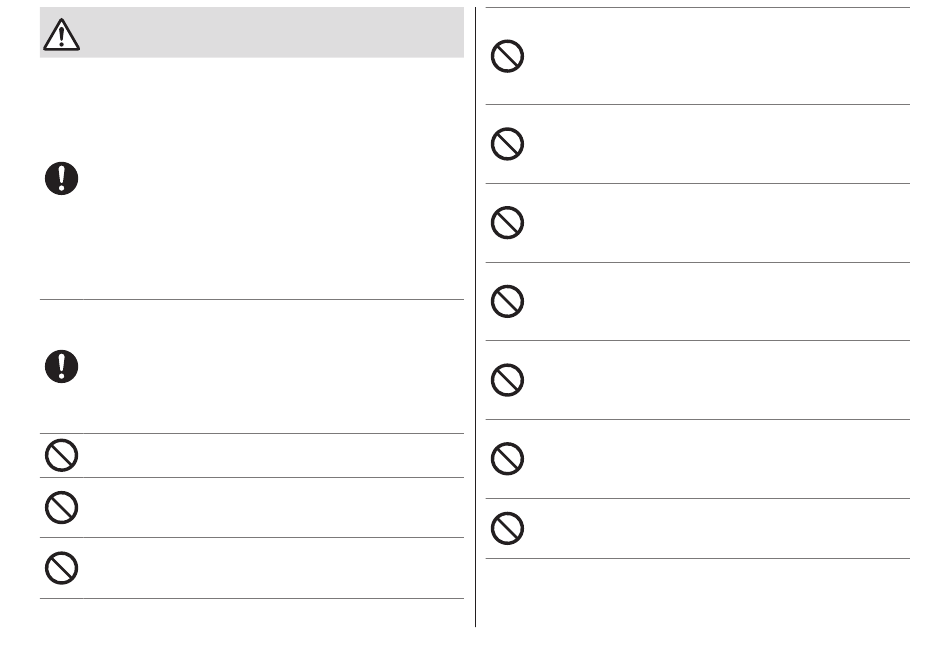Click the warning triangle icon in gray header
The height and width of the screenshot is (656, 950).
click(61, 34)
